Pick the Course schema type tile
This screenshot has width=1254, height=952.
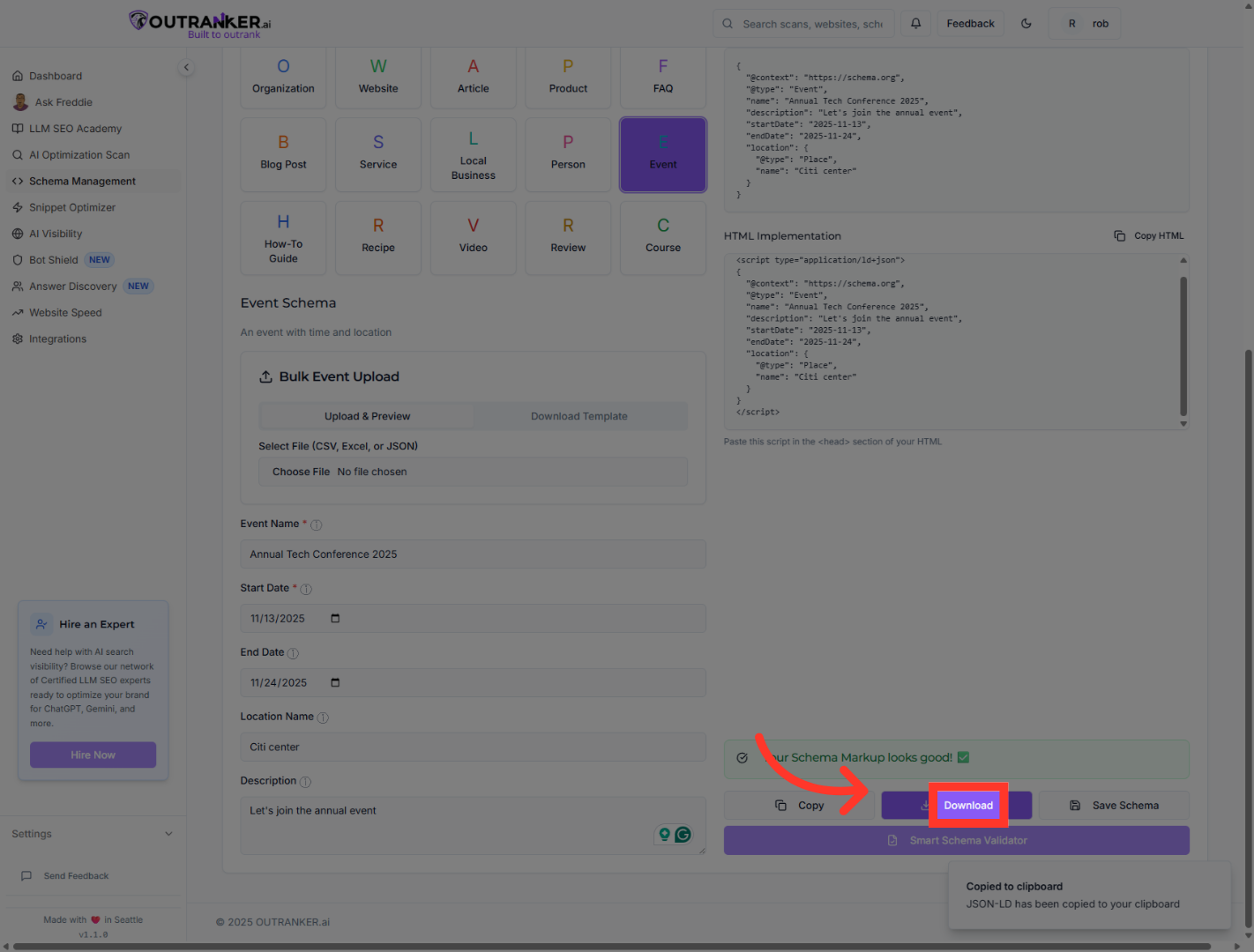[662, 238]
